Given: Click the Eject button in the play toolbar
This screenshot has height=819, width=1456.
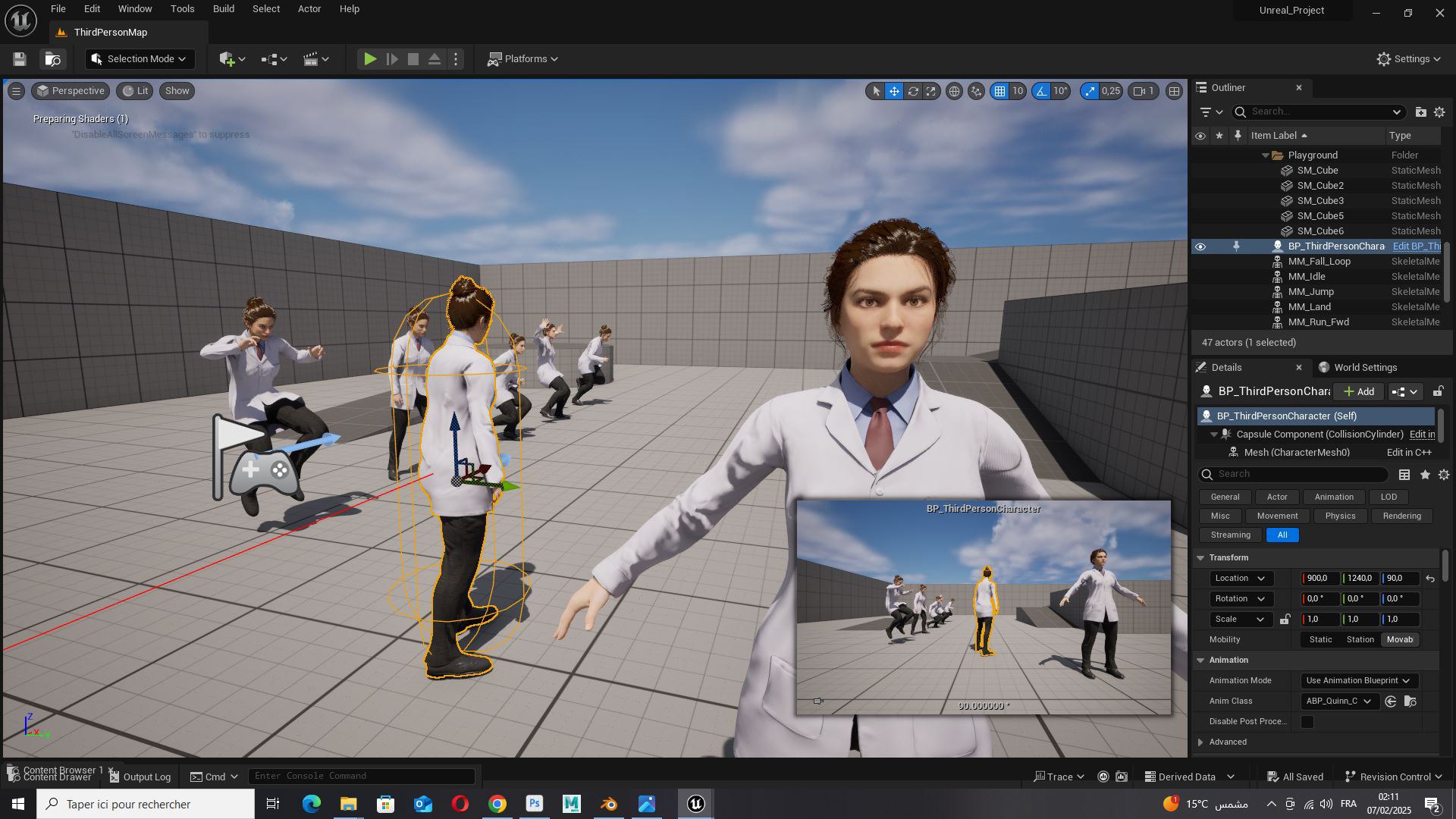Looking at the screenshot, I should (435, 59).
